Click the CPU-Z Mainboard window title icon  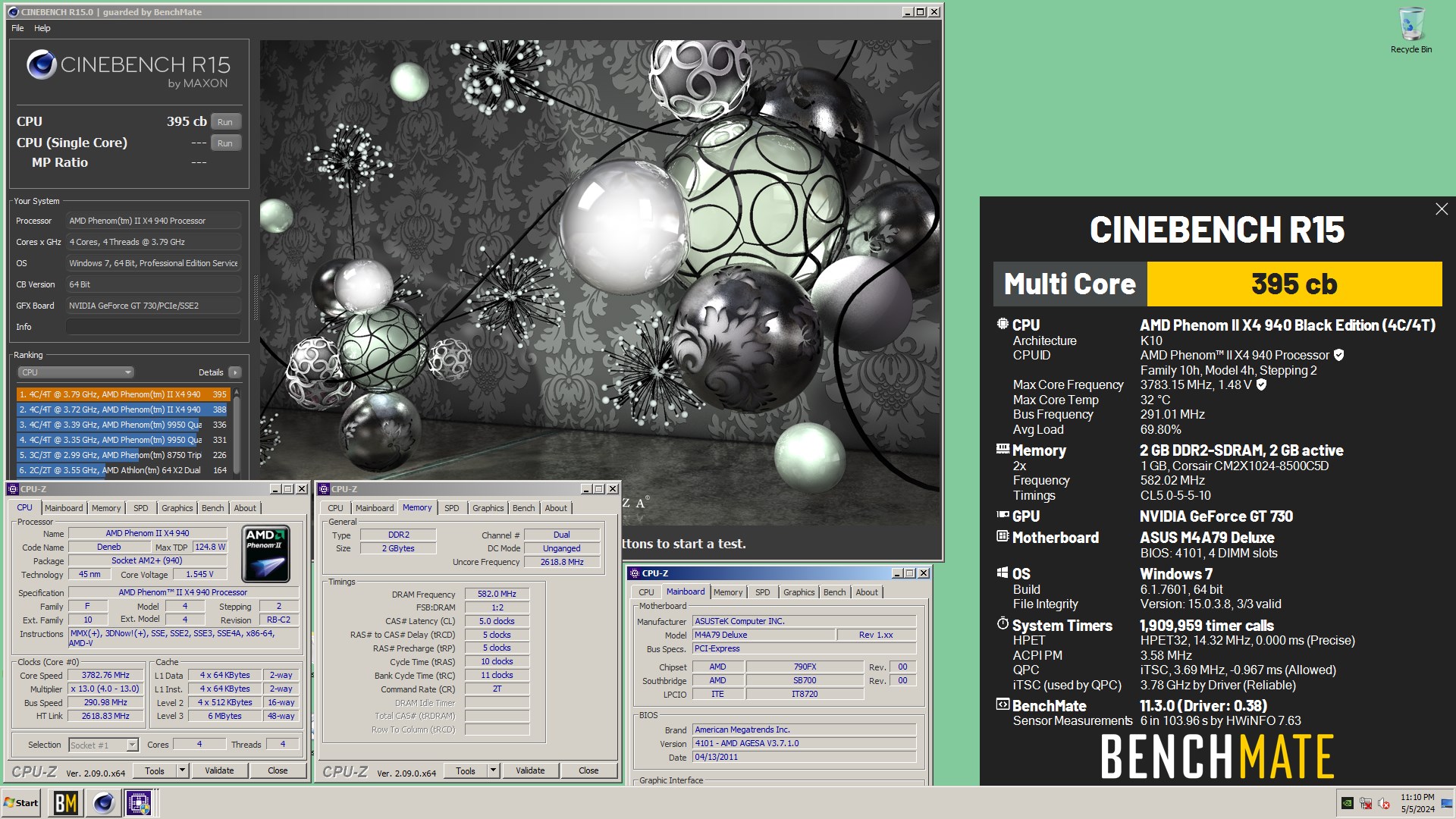(635, 573)
